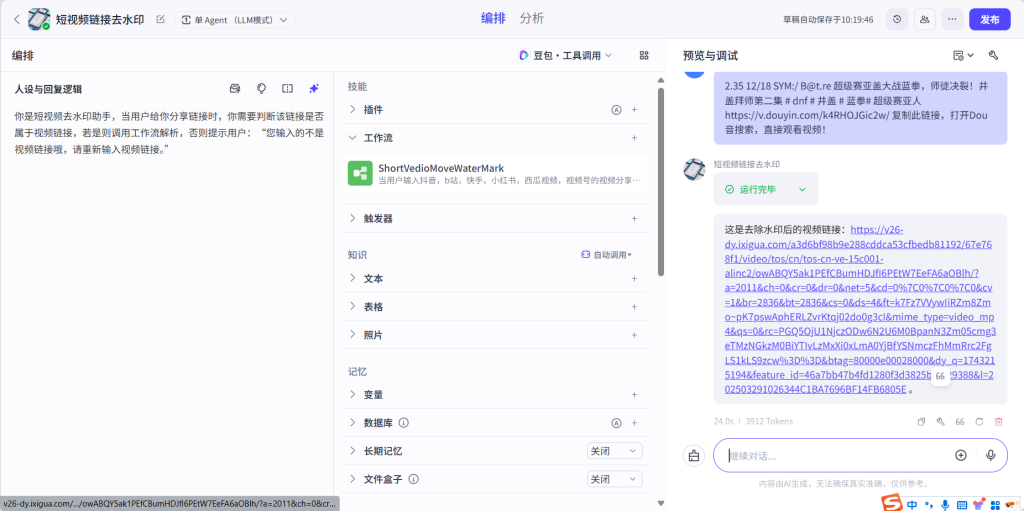The width and height of the screenshot is (1024, 511).
Task: Add a variable with plus icon
Action: coord(634,395)
